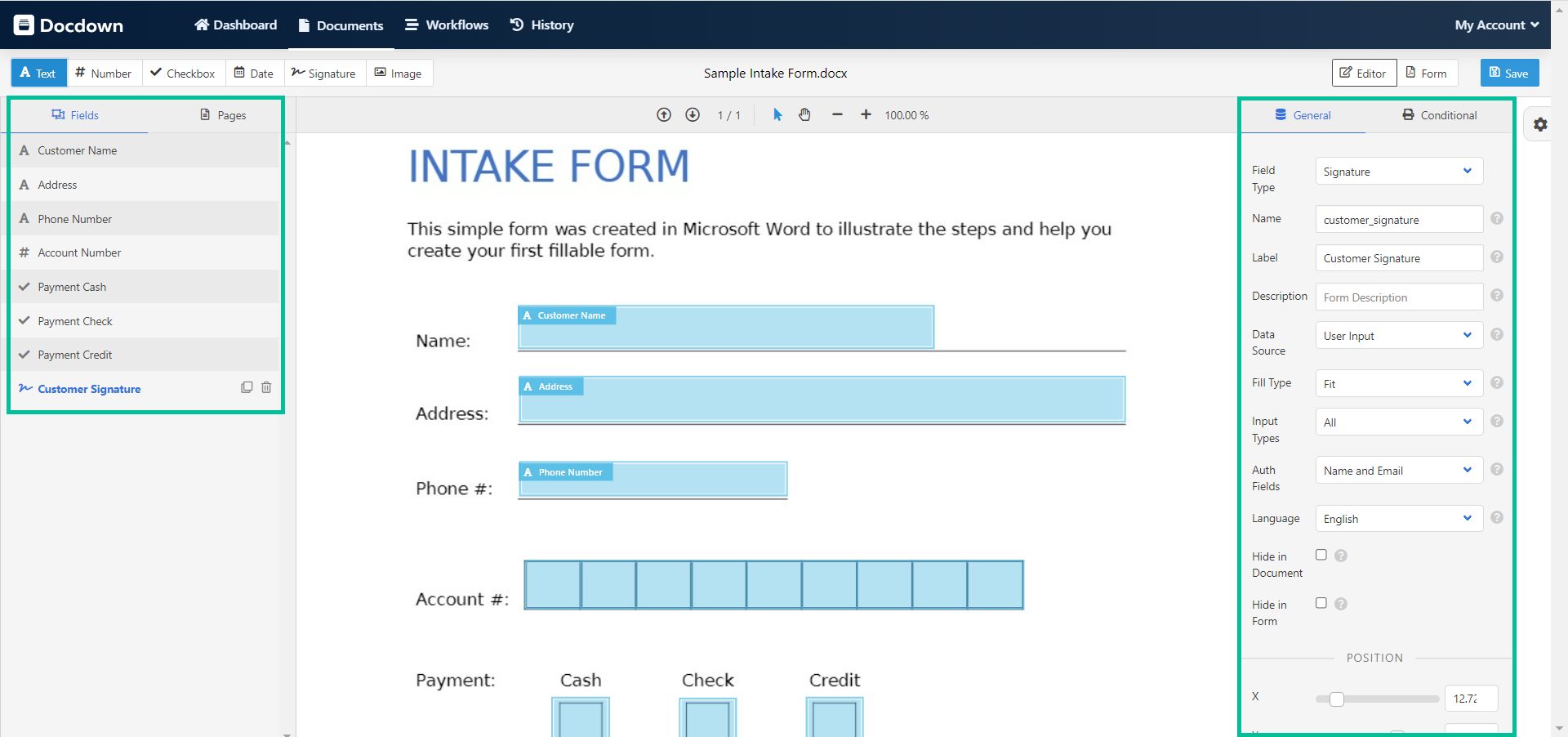Zoom in with the plus icon

866,115
